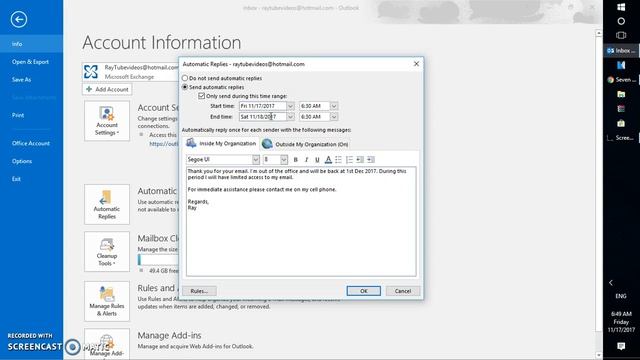Viewport: 640px width, 360px height.
Task: Switch to Inside My Organization tab
Action: point(221,143)
